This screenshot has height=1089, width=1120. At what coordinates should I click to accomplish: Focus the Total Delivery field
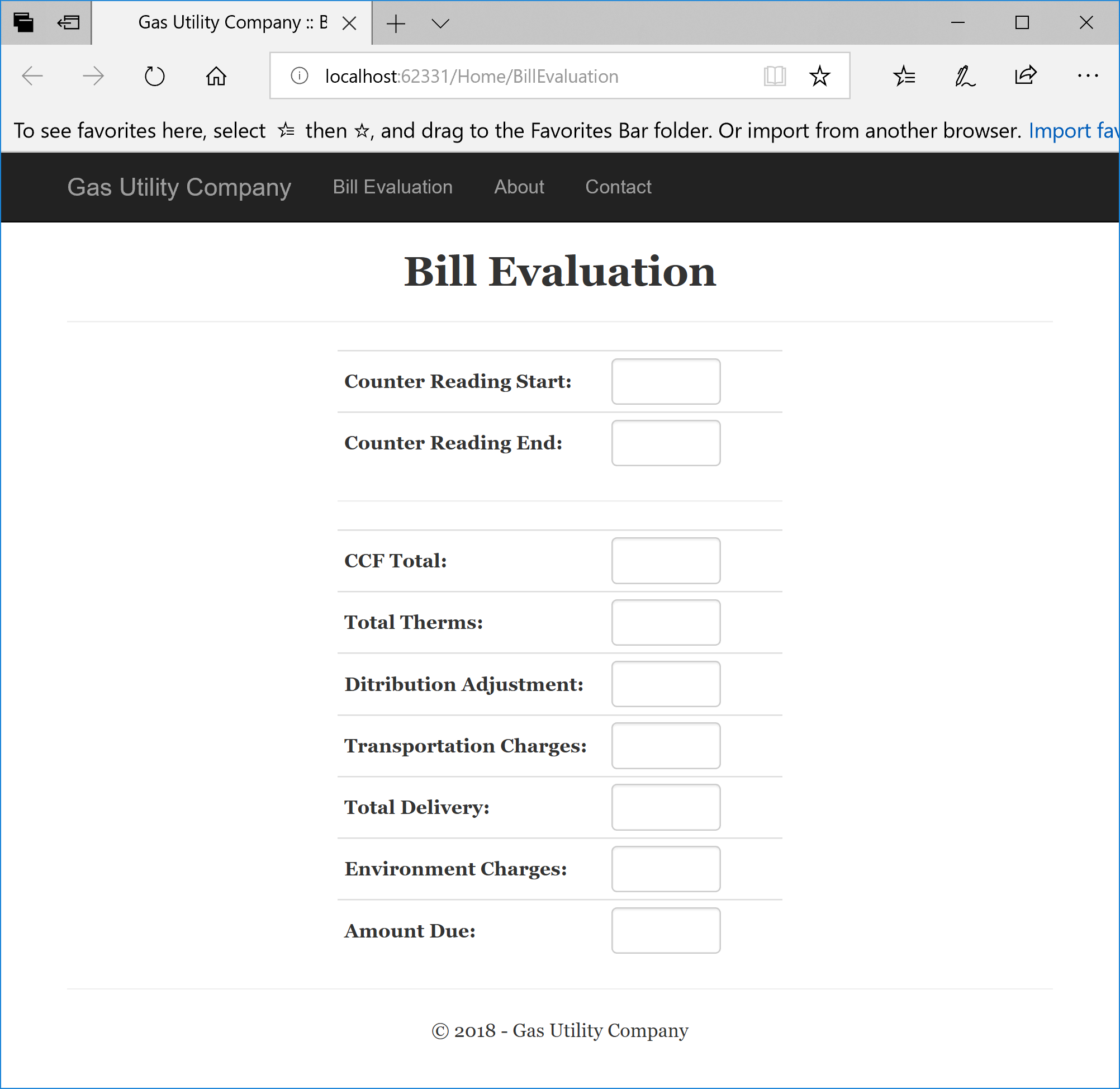point(666,808)
